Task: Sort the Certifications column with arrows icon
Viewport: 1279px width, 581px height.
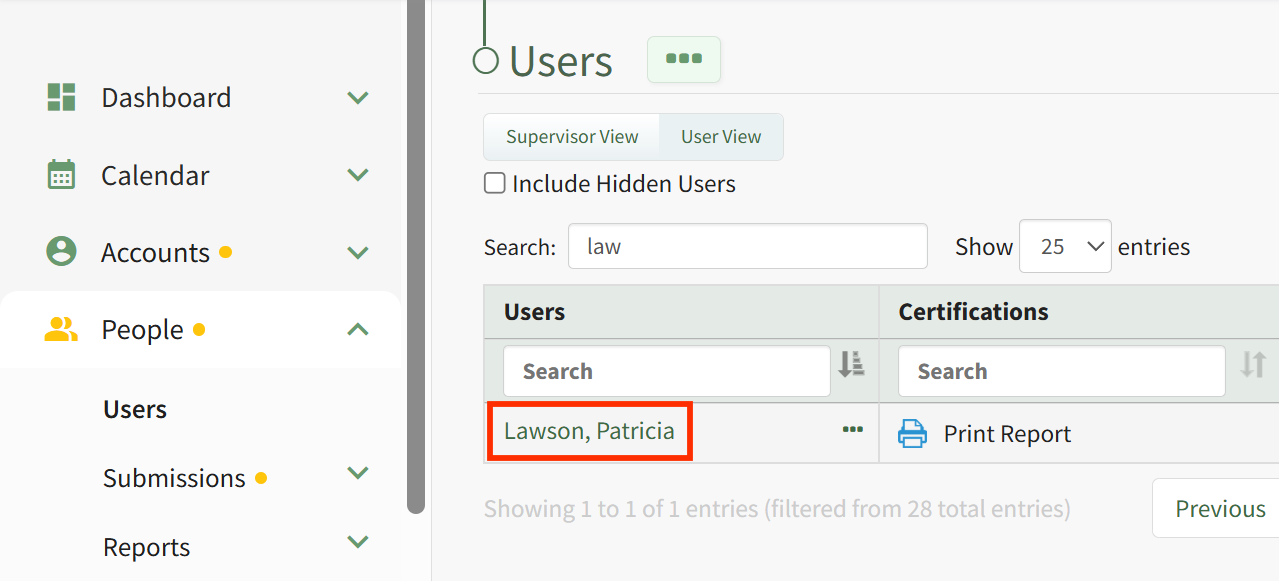Action: point(1252,364)
